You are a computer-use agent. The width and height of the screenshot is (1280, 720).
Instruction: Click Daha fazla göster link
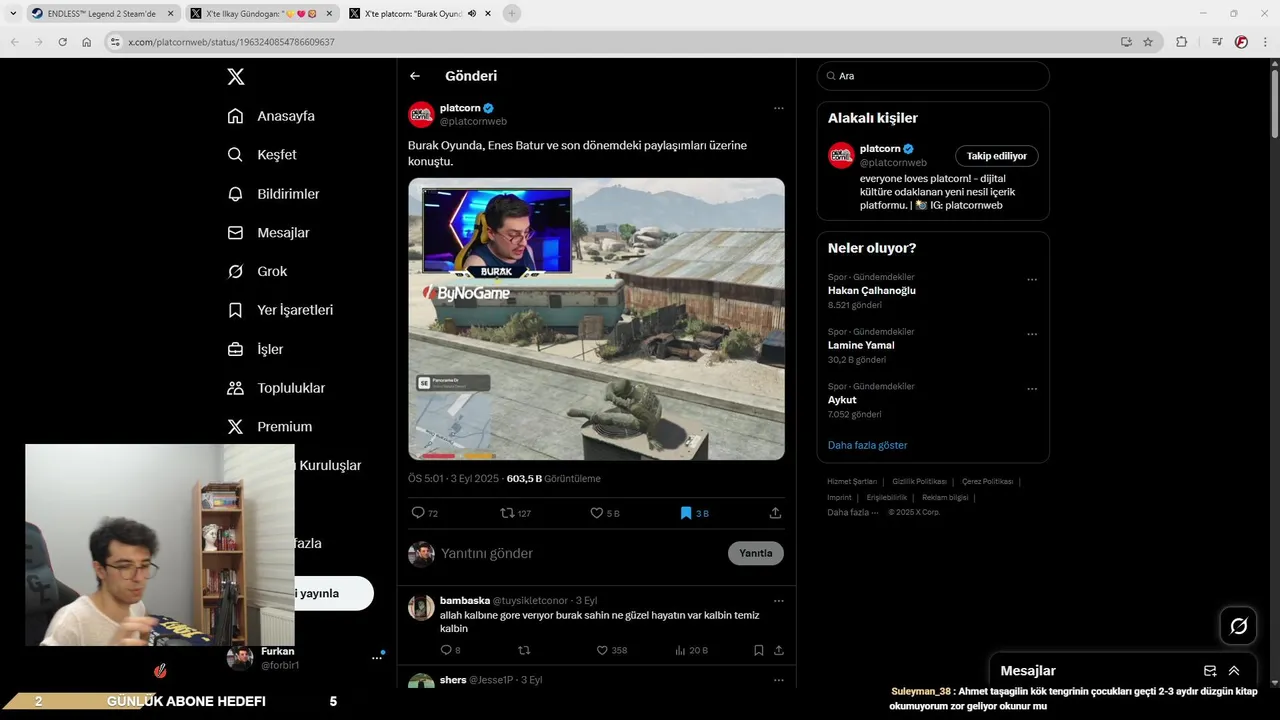click(867, 445)
